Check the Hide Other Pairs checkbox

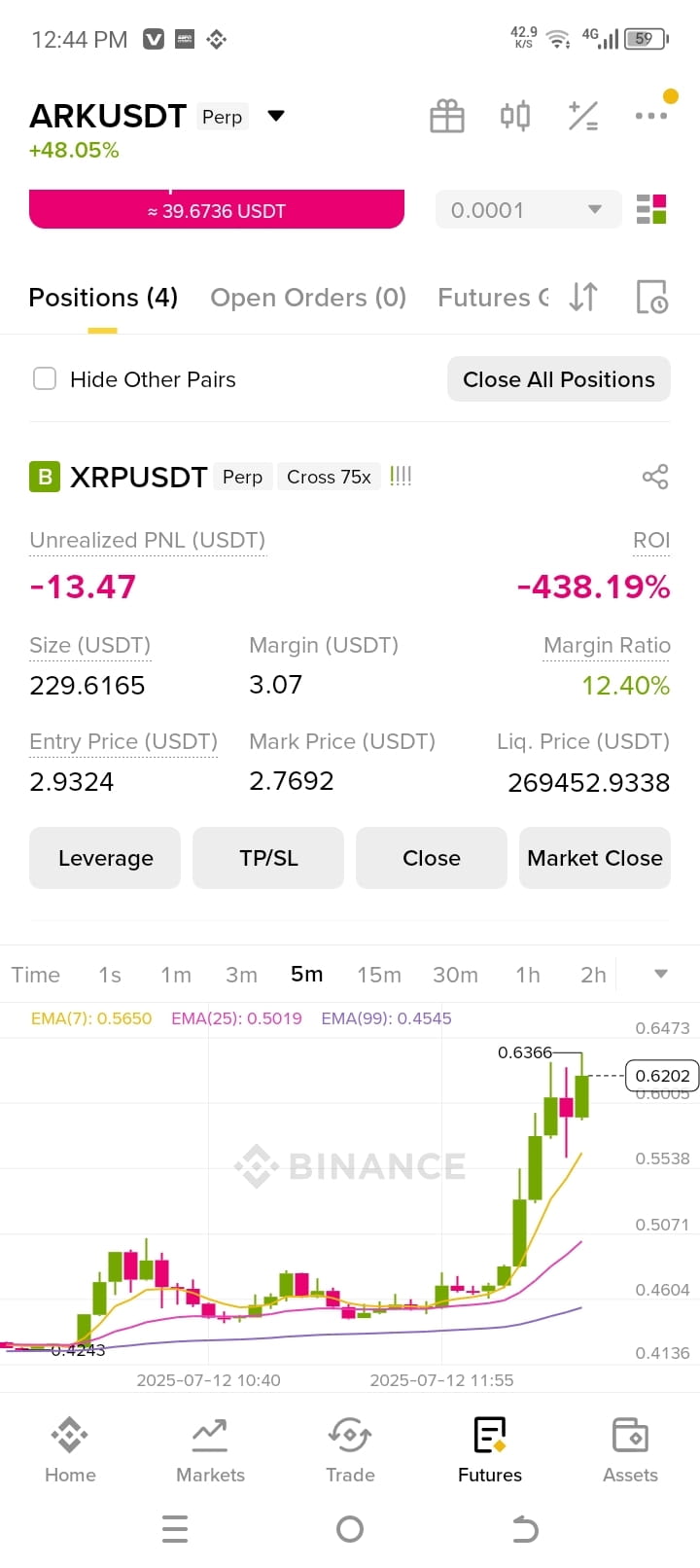click(45, 378)
